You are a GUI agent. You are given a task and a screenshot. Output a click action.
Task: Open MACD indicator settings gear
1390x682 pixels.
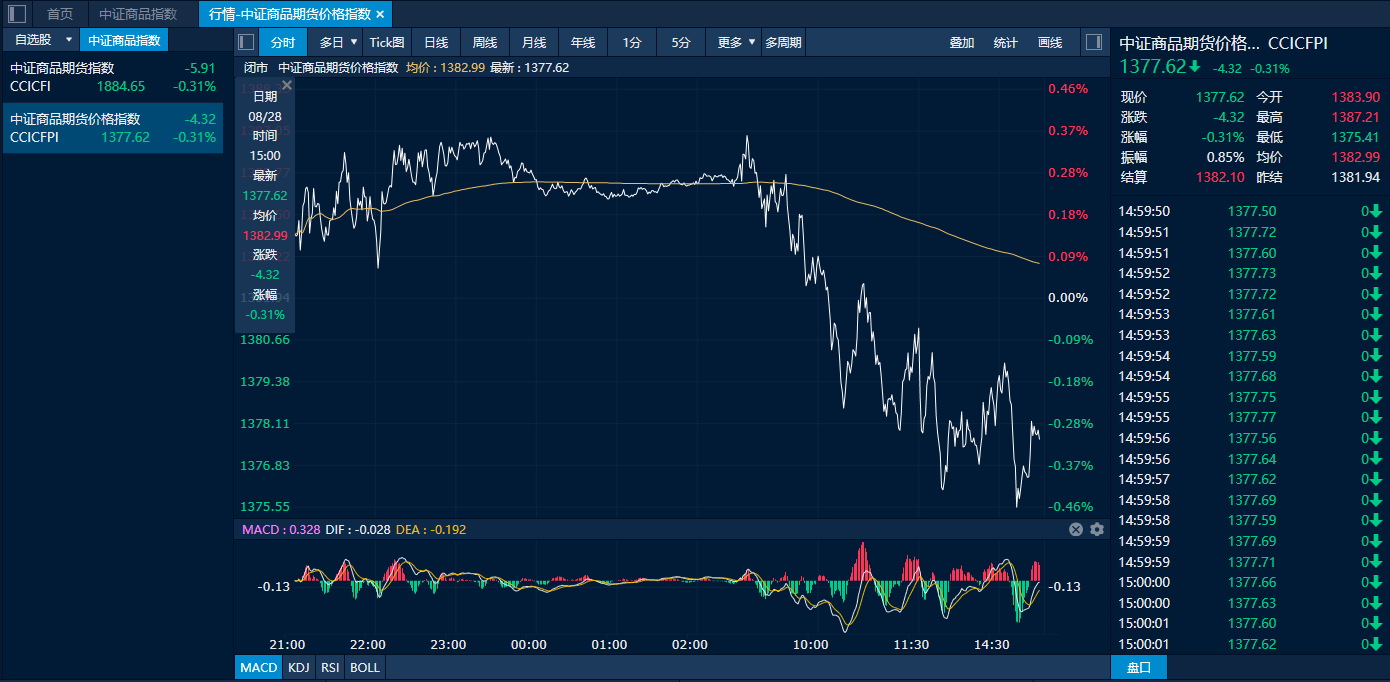(1097, 530)
